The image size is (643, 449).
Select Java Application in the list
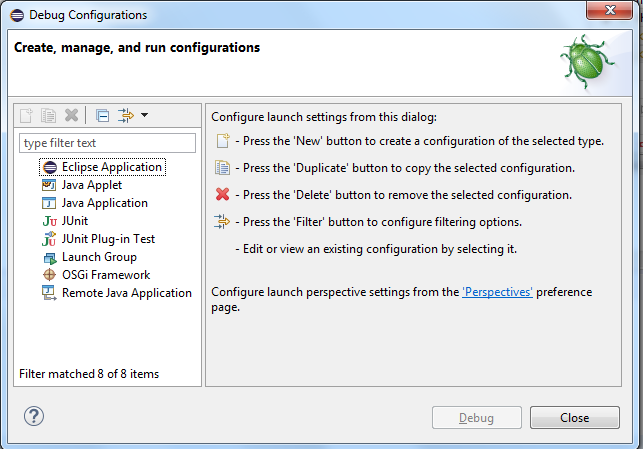pos(105,203)
